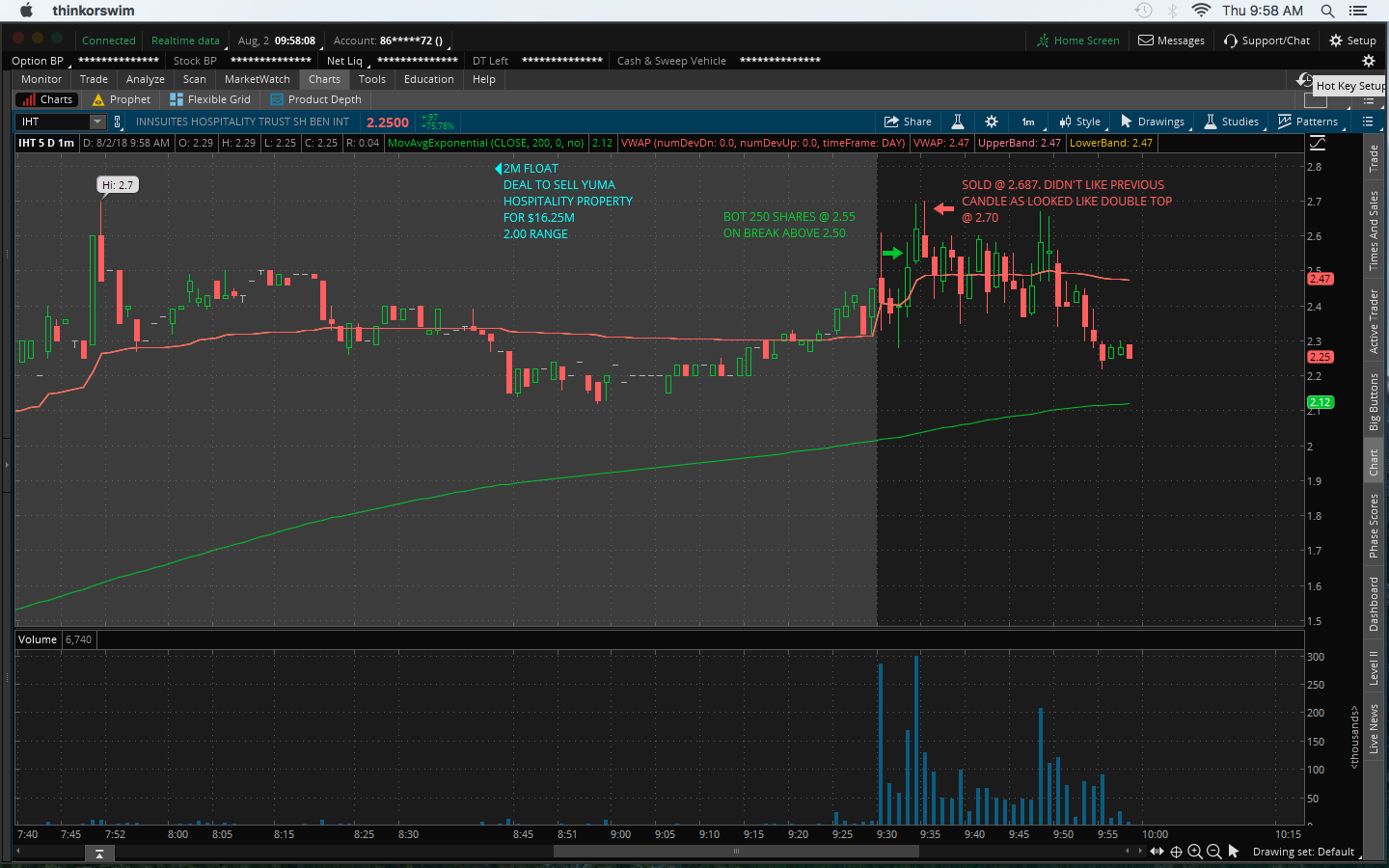Open the Patterns menu

coord(1309,122)
